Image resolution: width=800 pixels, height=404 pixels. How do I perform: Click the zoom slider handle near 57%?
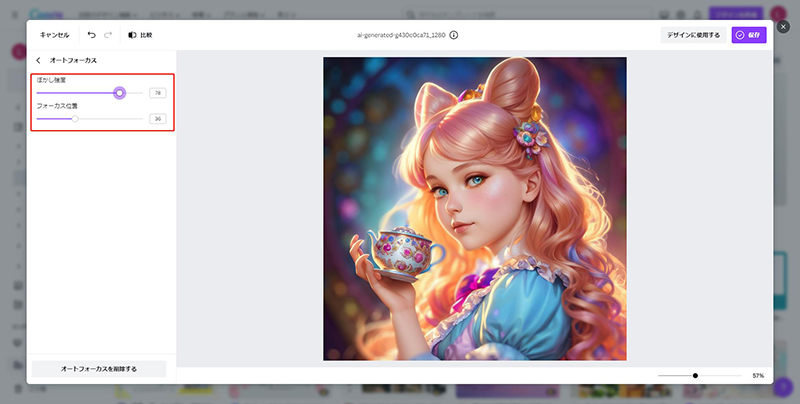pos(695,376)
